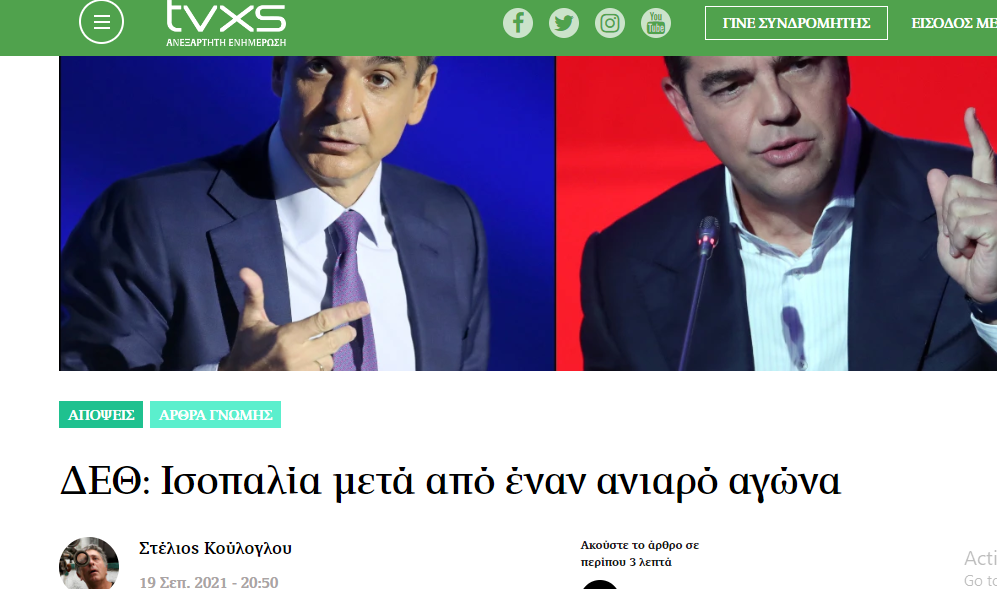Open the ΕΙΣΟΔΟΣ login link
Image resolution: width=997 pixels, height=589 pixels.
(x=954, y=23)
